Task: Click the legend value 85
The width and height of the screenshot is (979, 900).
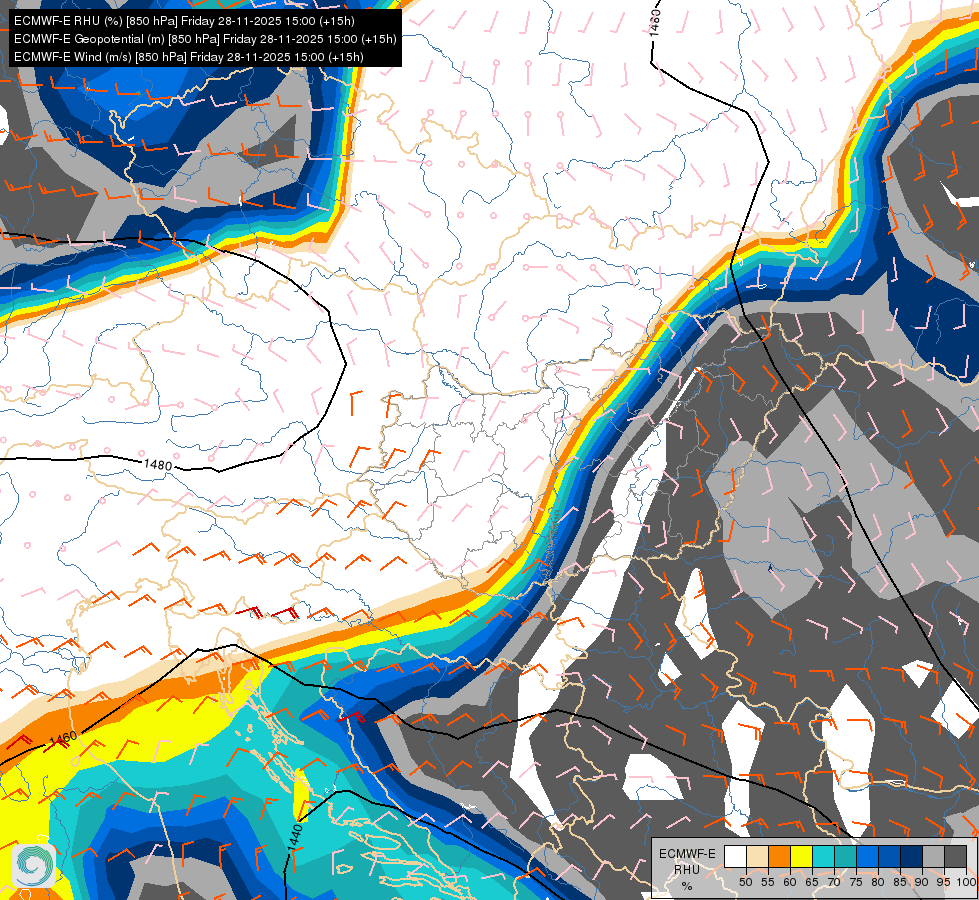Action: pyautogui.click(x=900, y=882)
